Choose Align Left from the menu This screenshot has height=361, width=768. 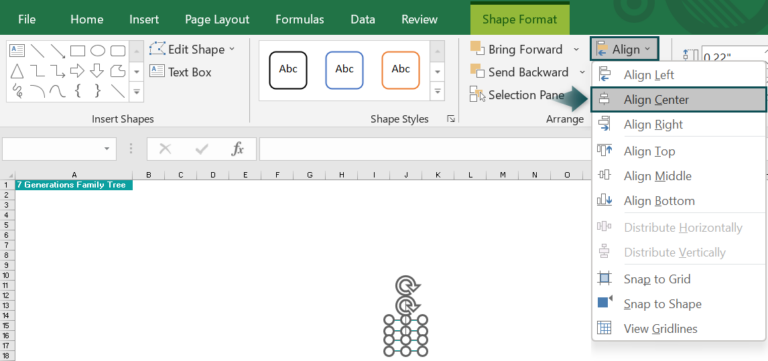pos(678,75)
